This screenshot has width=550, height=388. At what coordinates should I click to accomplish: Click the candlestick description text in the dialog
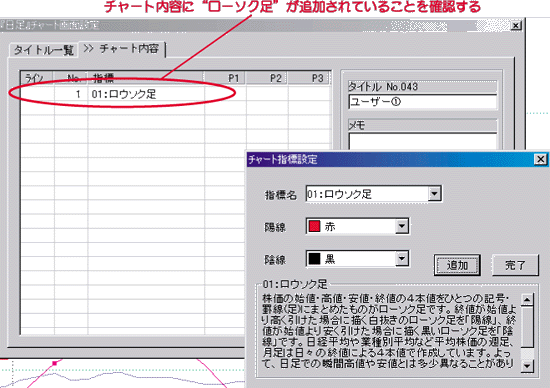point(389,331)
